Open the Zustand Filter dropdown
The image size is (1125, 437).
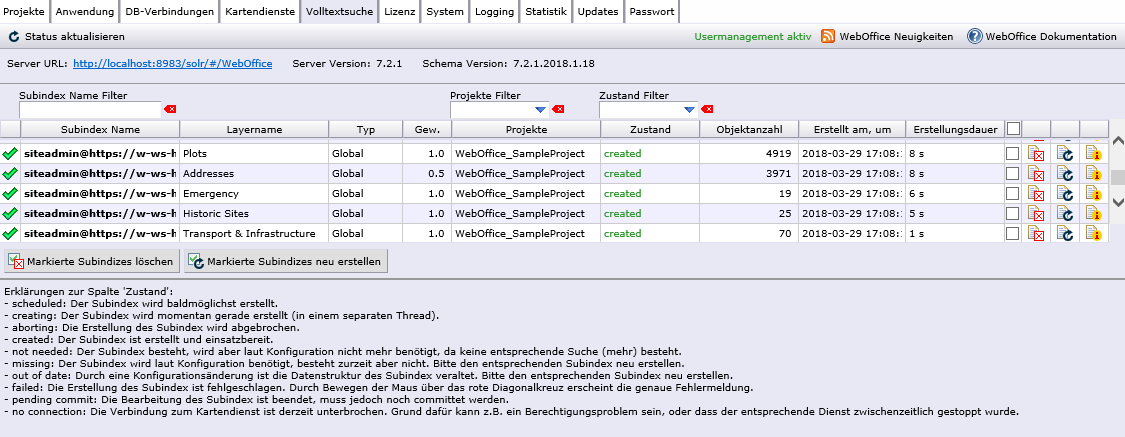(x=689, y=110)
